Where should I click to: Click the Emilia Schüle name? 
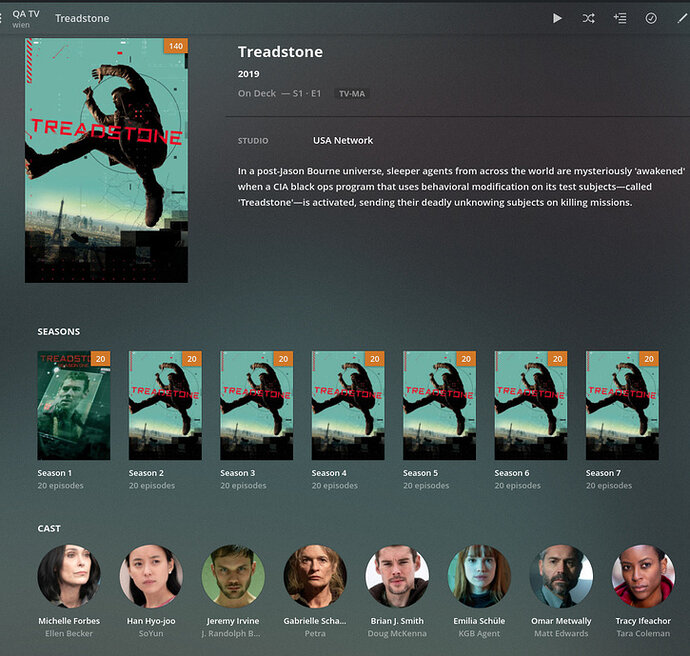pyautogui.click(x=479, y=621)
